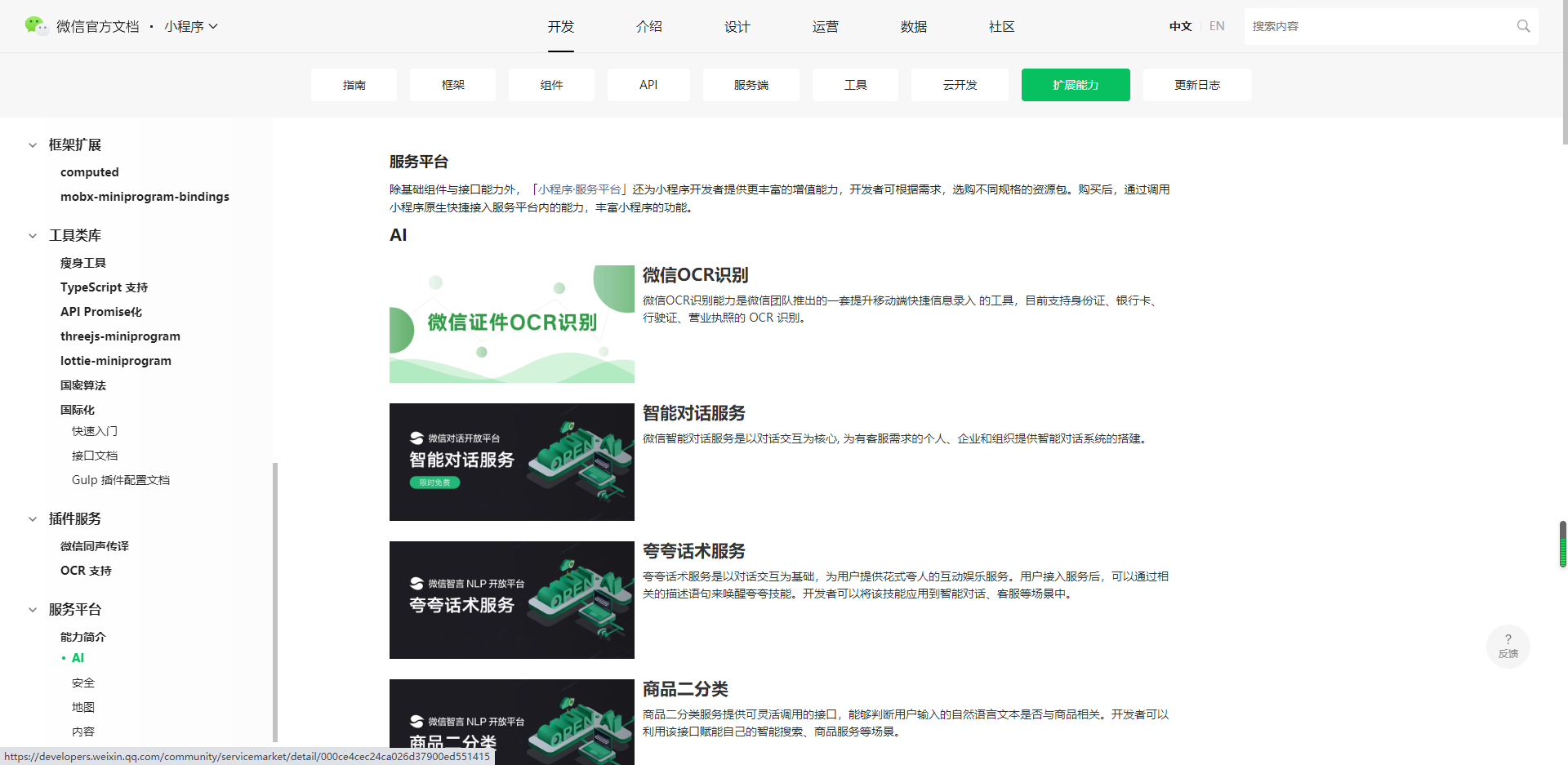This screenshot has width=1568, height=765.
Task: Go to the 介绍 top navigation tab
Action: click(649, 26)
